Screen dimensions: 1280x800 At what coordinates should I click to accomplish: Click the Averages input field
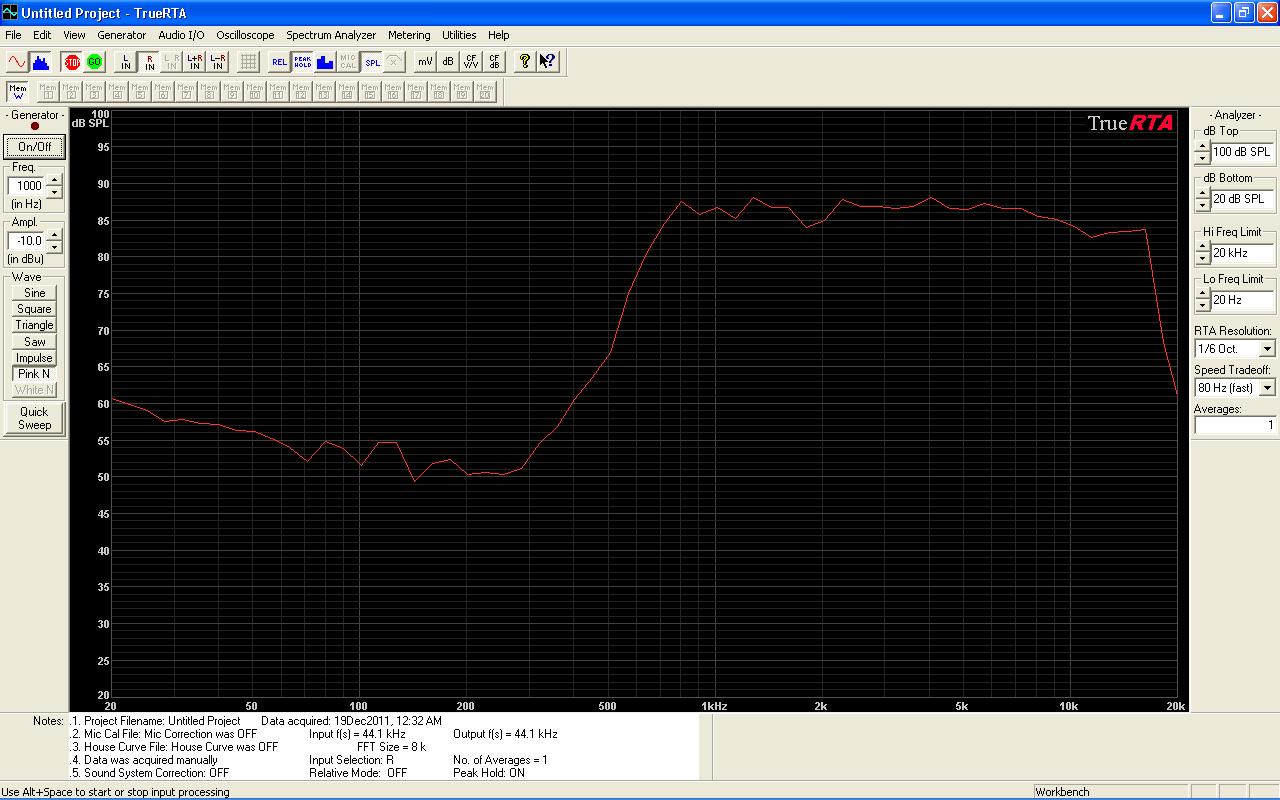coord(1235,425)
